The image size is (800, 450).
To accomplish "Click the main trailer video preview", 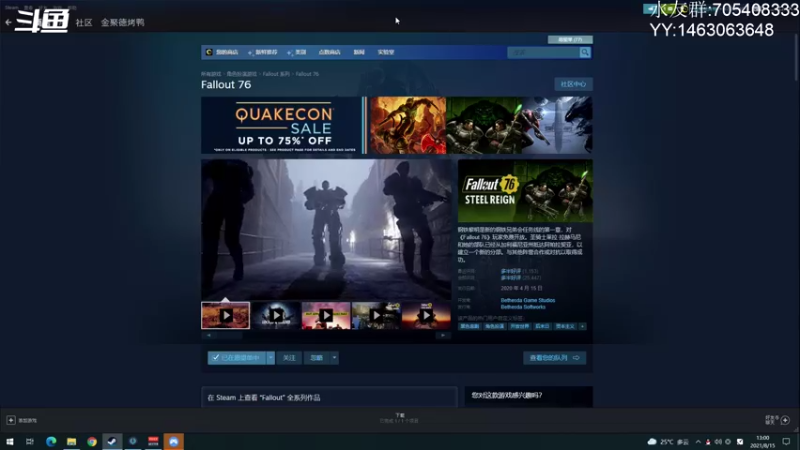I will pyautogui.click(x=326, y=230).
